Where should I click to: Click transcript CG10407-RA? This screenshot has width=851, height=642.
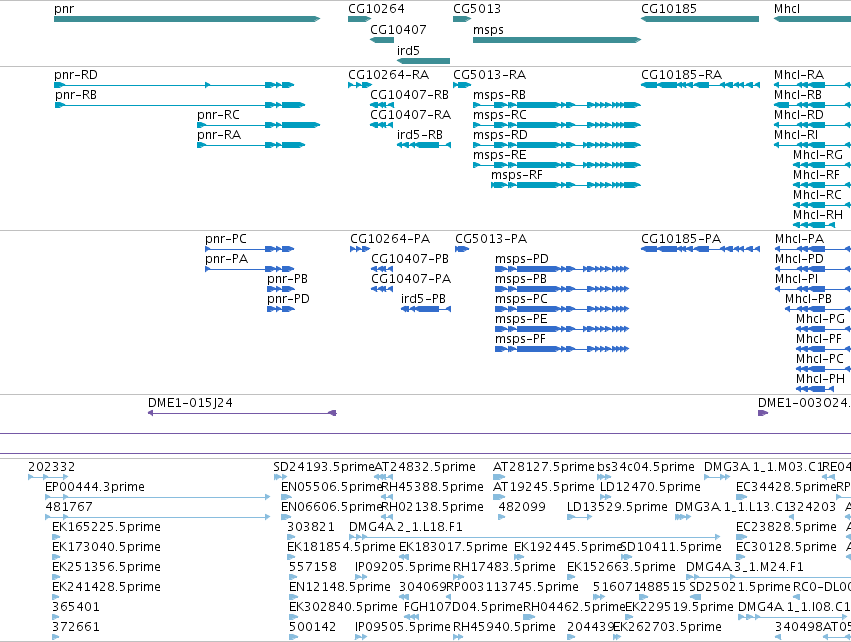point(382,125)
